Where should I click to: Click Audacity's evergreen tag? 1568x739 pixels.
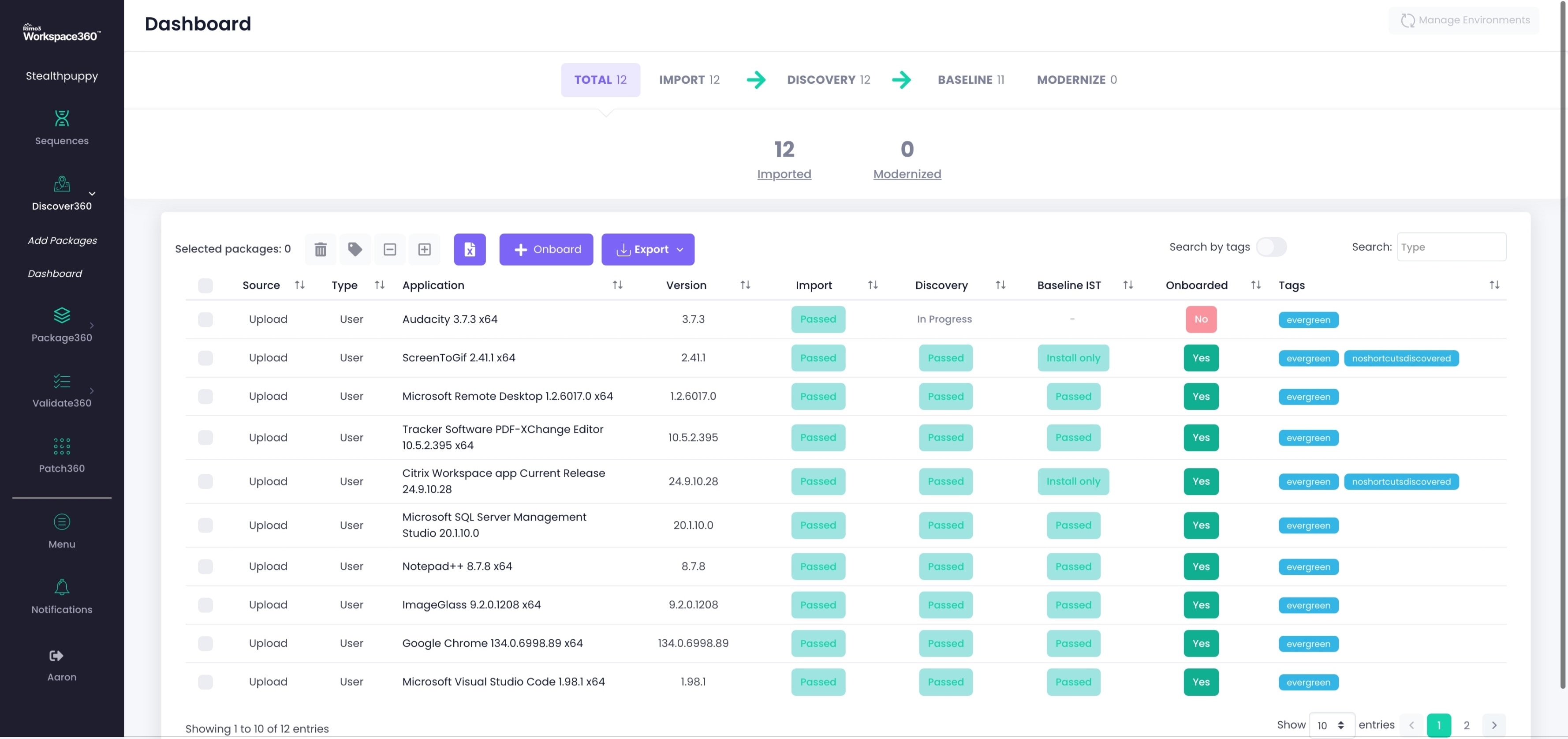point(1308,320)
